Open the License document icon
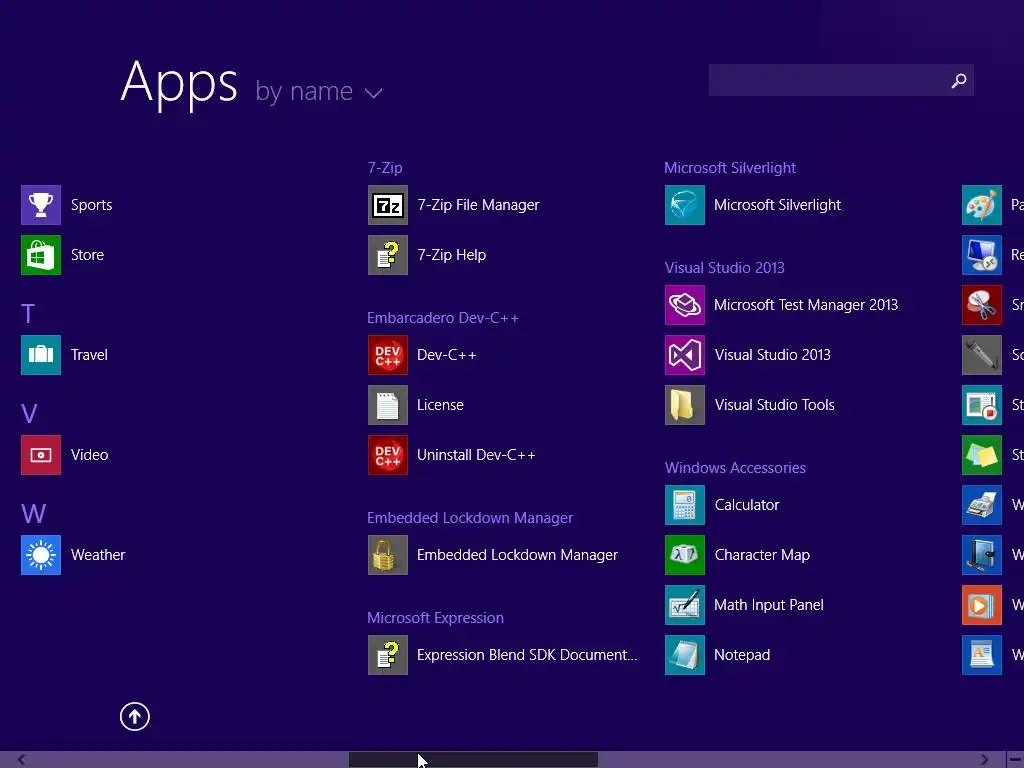 387,405
